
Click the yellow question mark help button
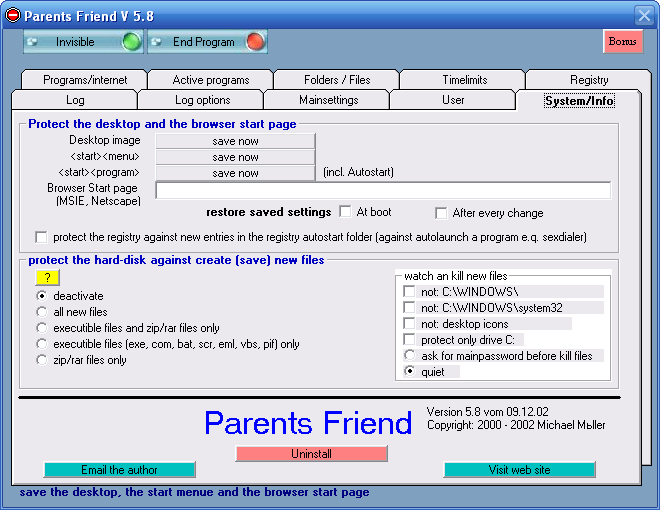pos(47,278)
